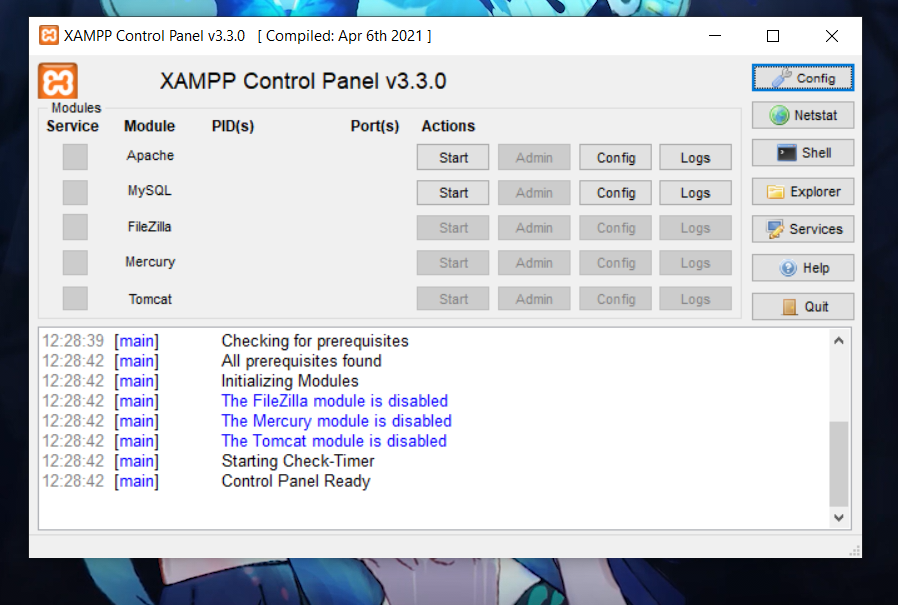898x605 pixels.
Task: Click log line "Control Panel Ready"
Action: (x=296, y=481)
